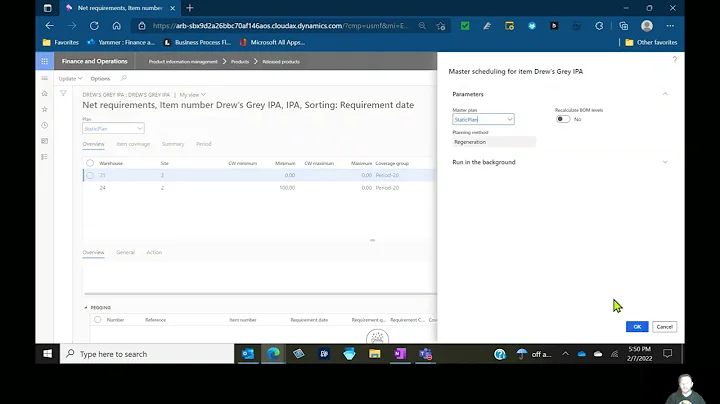720x404 pixels.
Task: Open Recent clock icon in the sidebar
Action: click(x=45, y=125)
